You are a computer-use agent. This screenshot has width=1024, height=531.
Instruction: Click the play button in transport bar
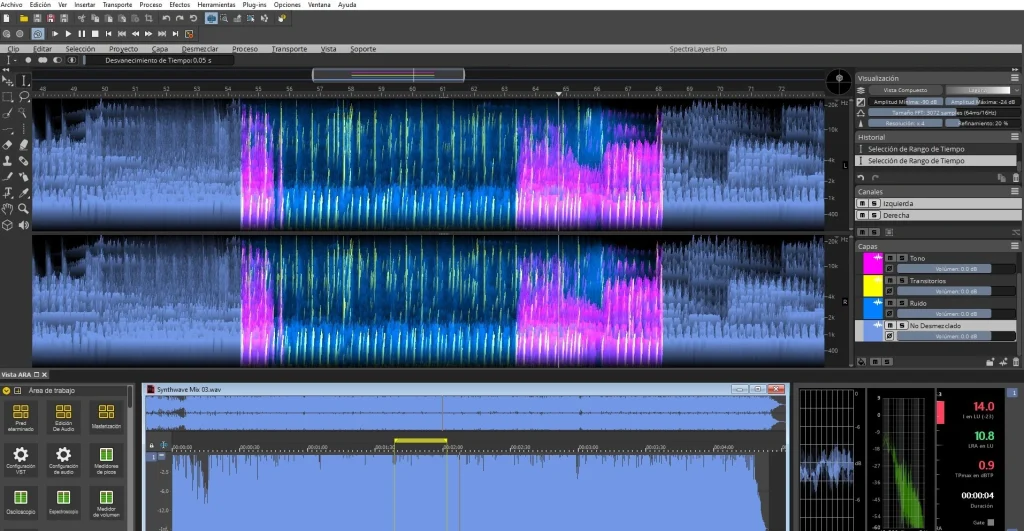[x=68, y=34]
